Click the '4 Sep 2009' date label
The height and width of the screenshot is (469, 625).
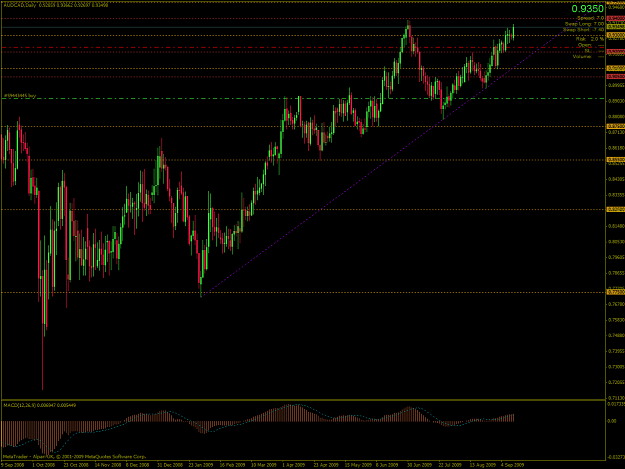coord(513,465)
